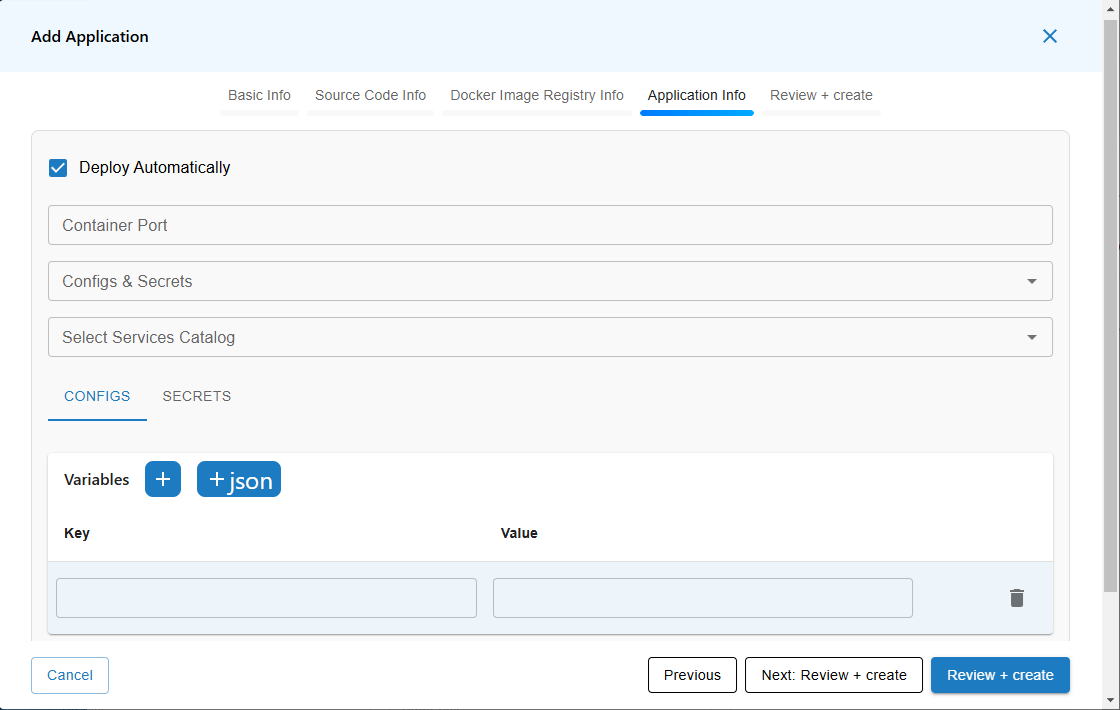
Task: Select the Review + create tab
Action: pos(821,96)
